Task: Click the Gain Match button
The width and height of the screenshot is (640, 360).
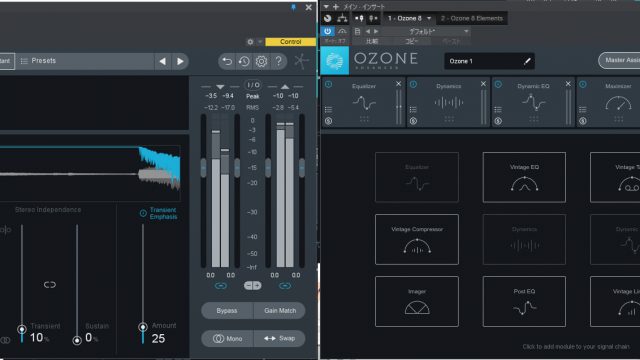Action: click(280, 311)
